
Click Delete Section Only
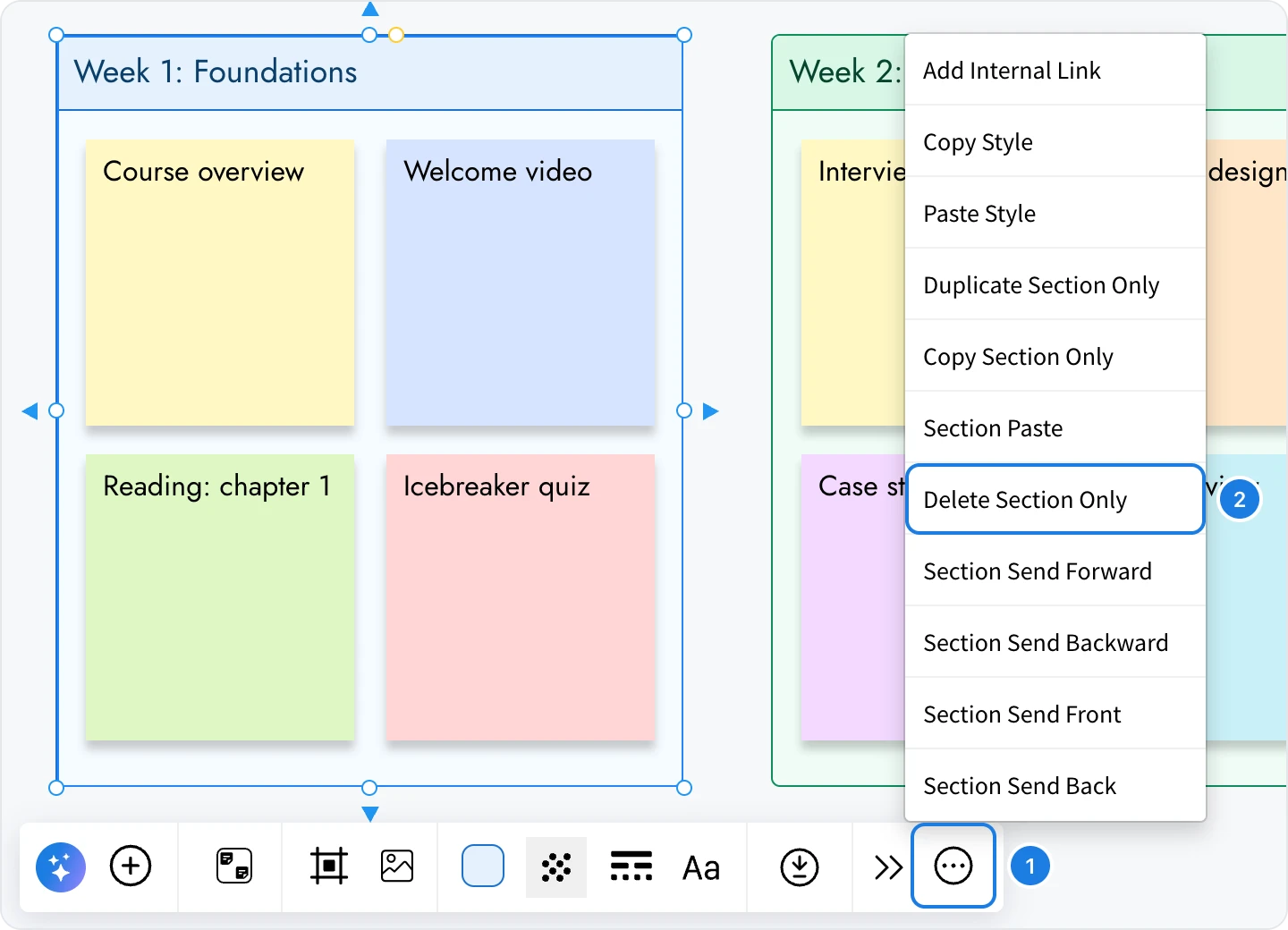1055,499
